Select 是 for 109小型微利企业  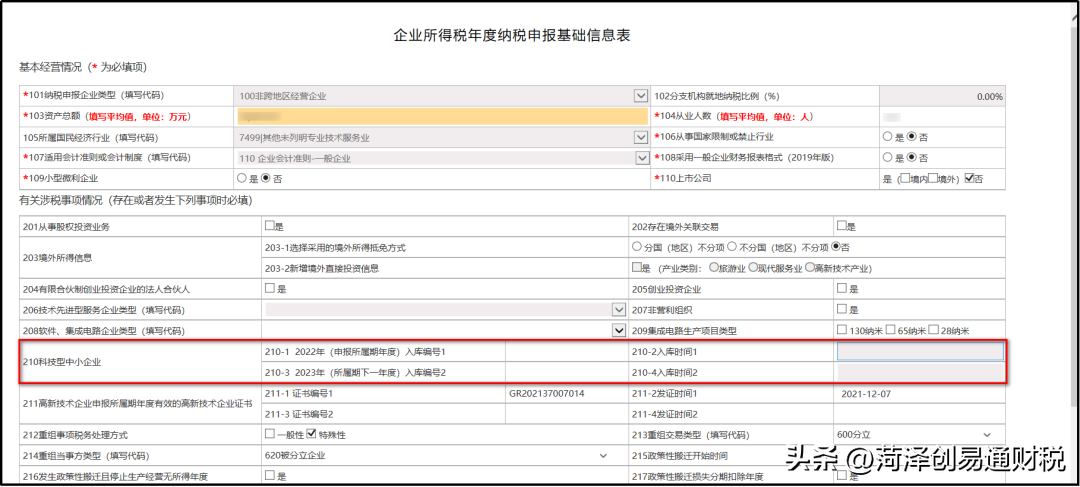pyautogui.click(x=242, y=178)
